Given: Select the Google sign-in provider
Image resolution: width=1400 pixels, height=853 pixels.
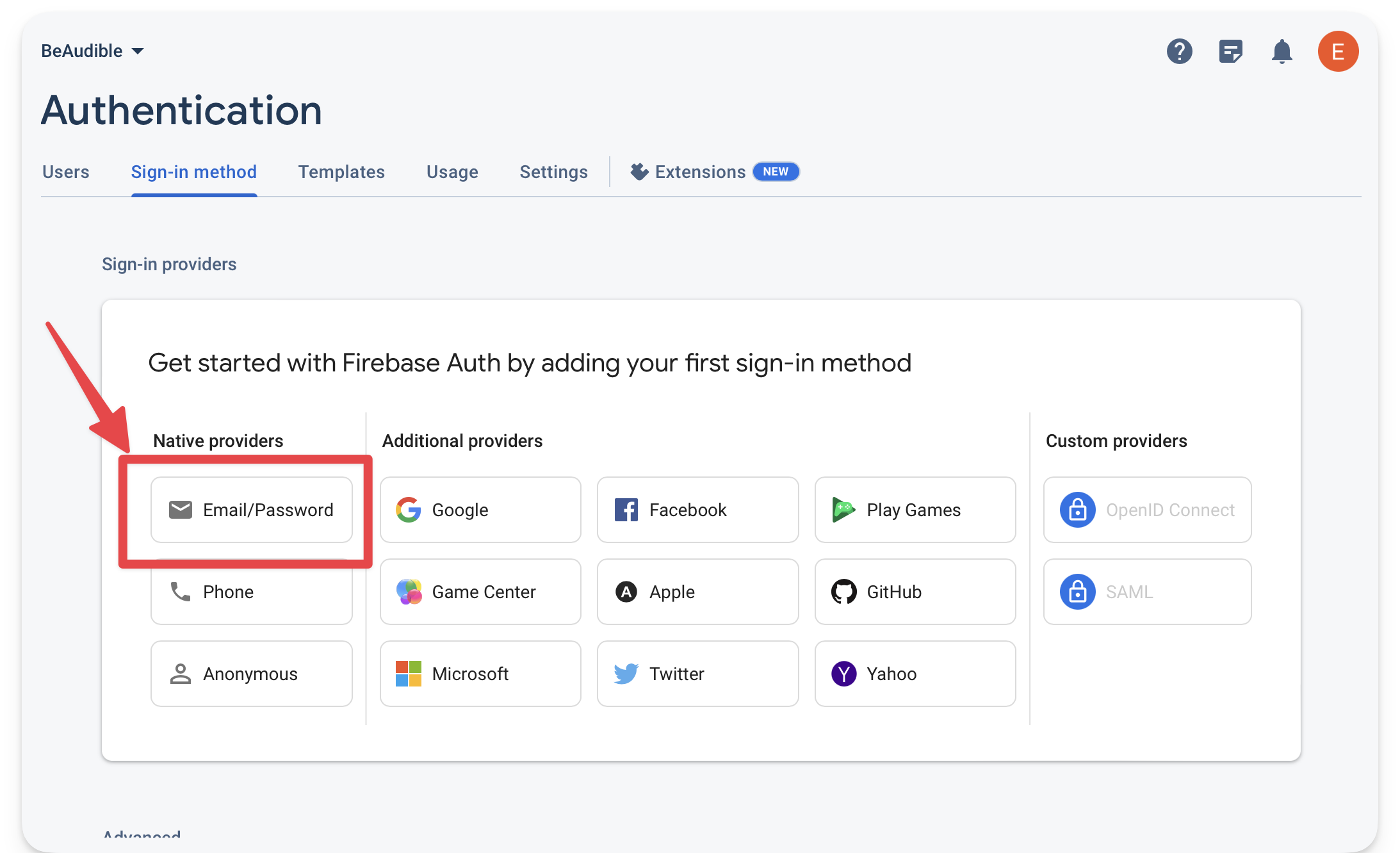Looking at the screenshot, I should click(x=480, y=510).
